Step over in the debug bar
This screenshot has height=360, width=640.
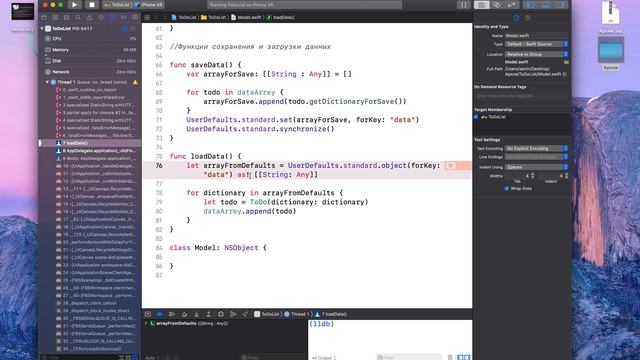click(184, 314)
